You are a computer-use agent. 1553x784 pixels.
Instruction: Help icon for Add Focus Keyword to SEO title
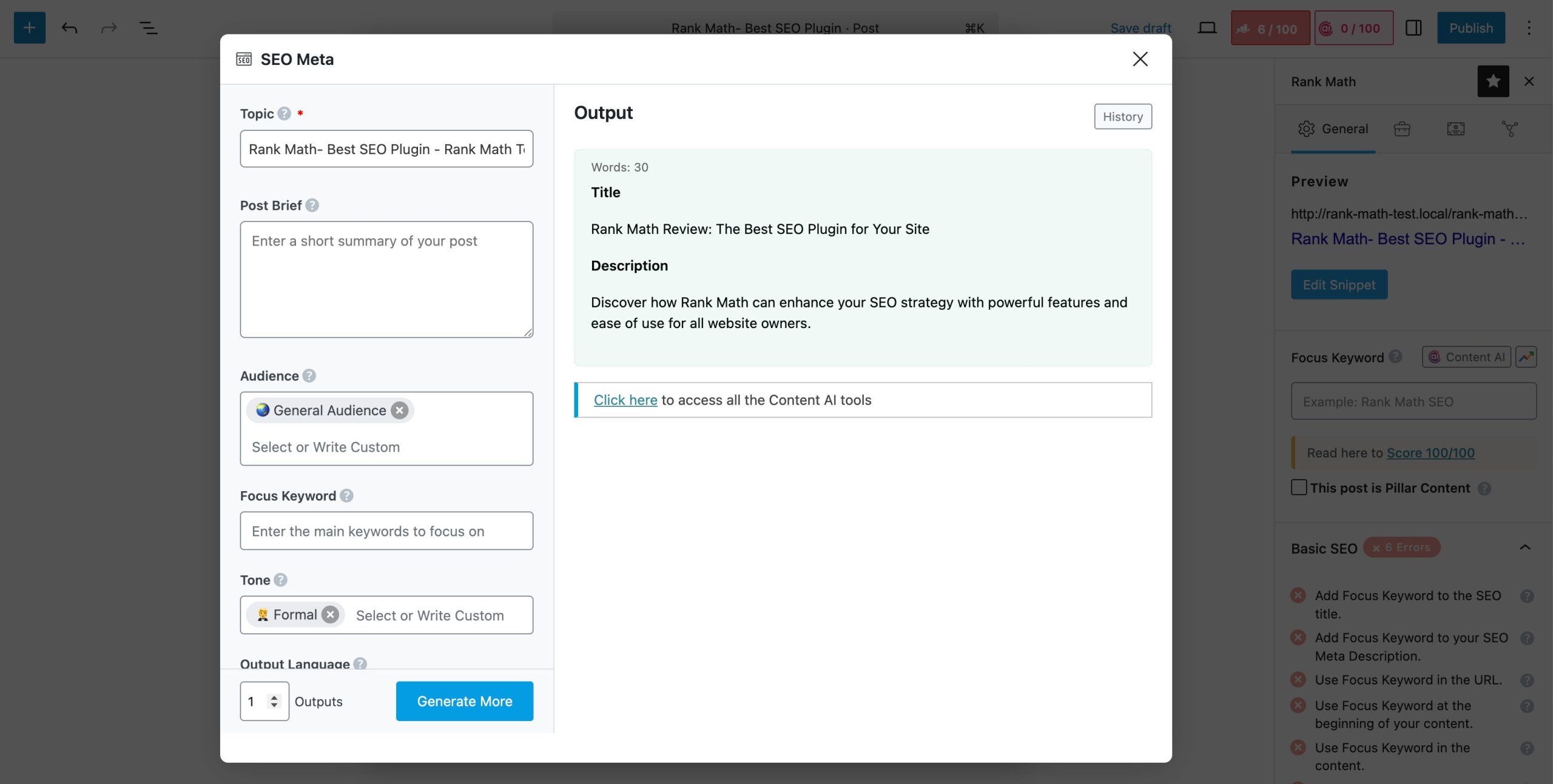click(x=1527, y=597)
